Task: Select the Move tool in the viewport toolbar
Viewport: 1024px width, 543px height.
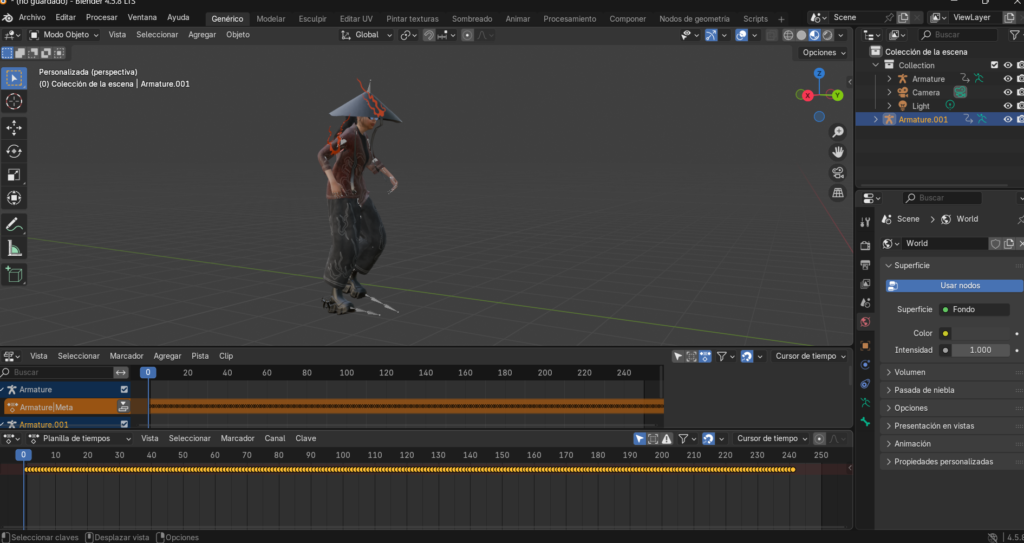Action: [14, 127]
